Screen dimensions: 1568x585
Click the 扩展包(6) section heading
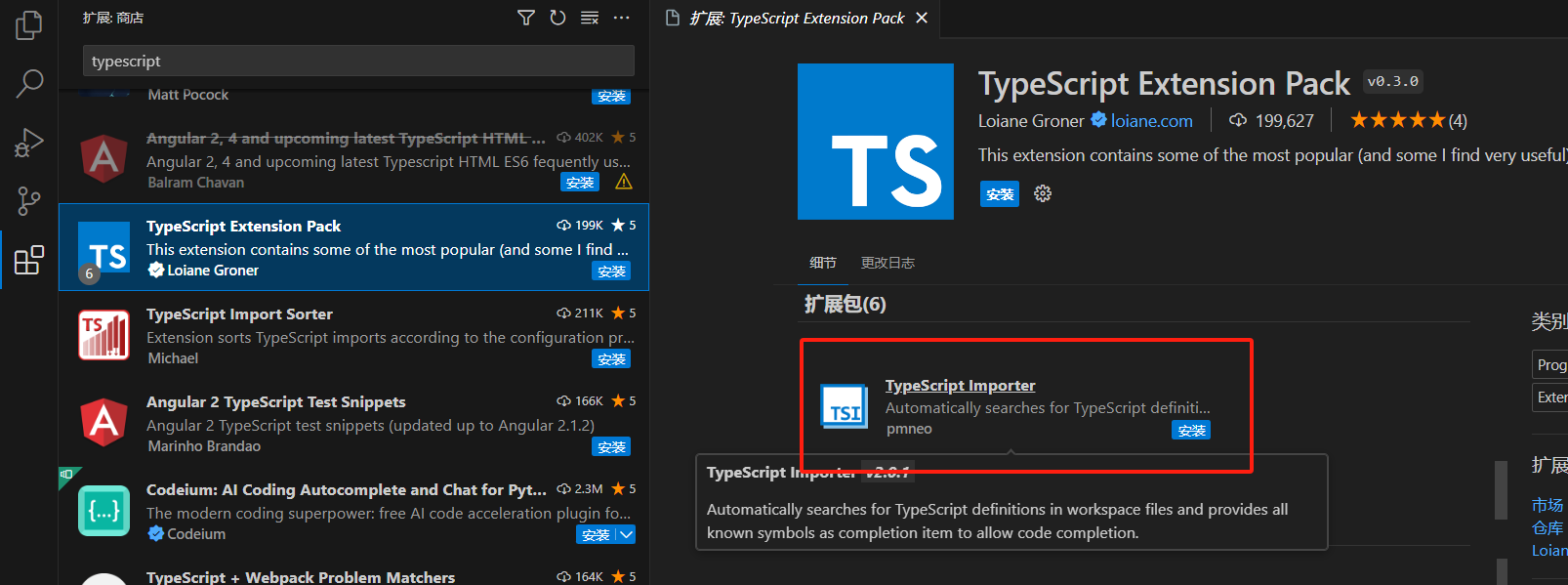coord(845,304)
